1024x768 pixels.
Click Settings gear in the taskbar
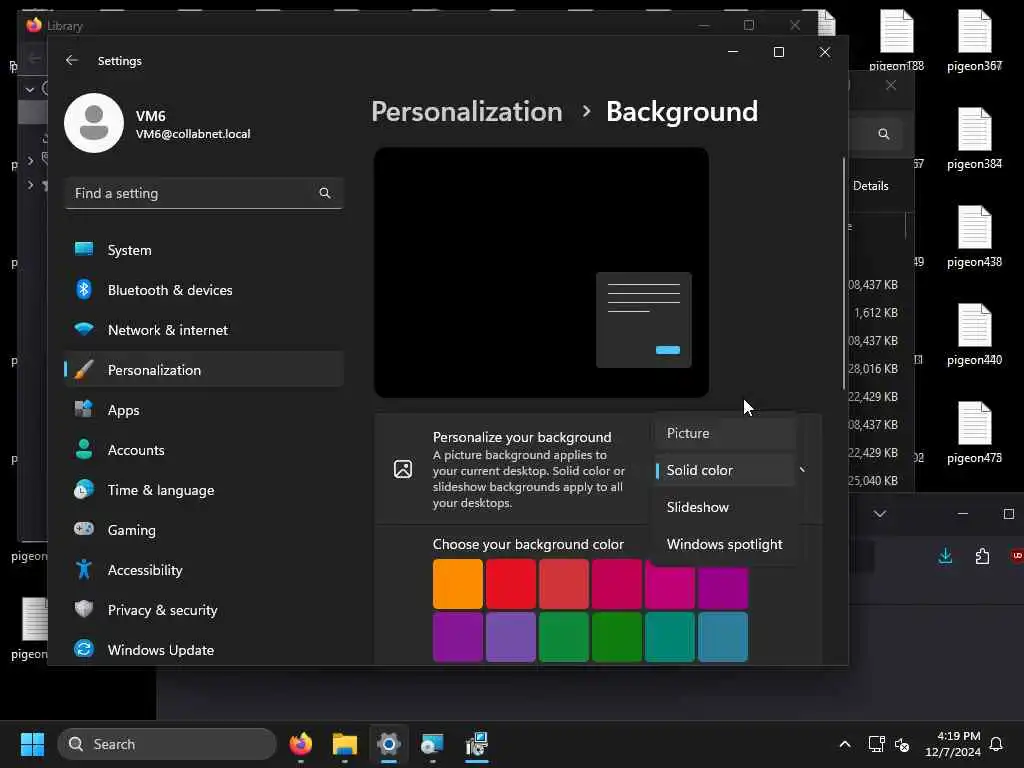click(389, 744)
